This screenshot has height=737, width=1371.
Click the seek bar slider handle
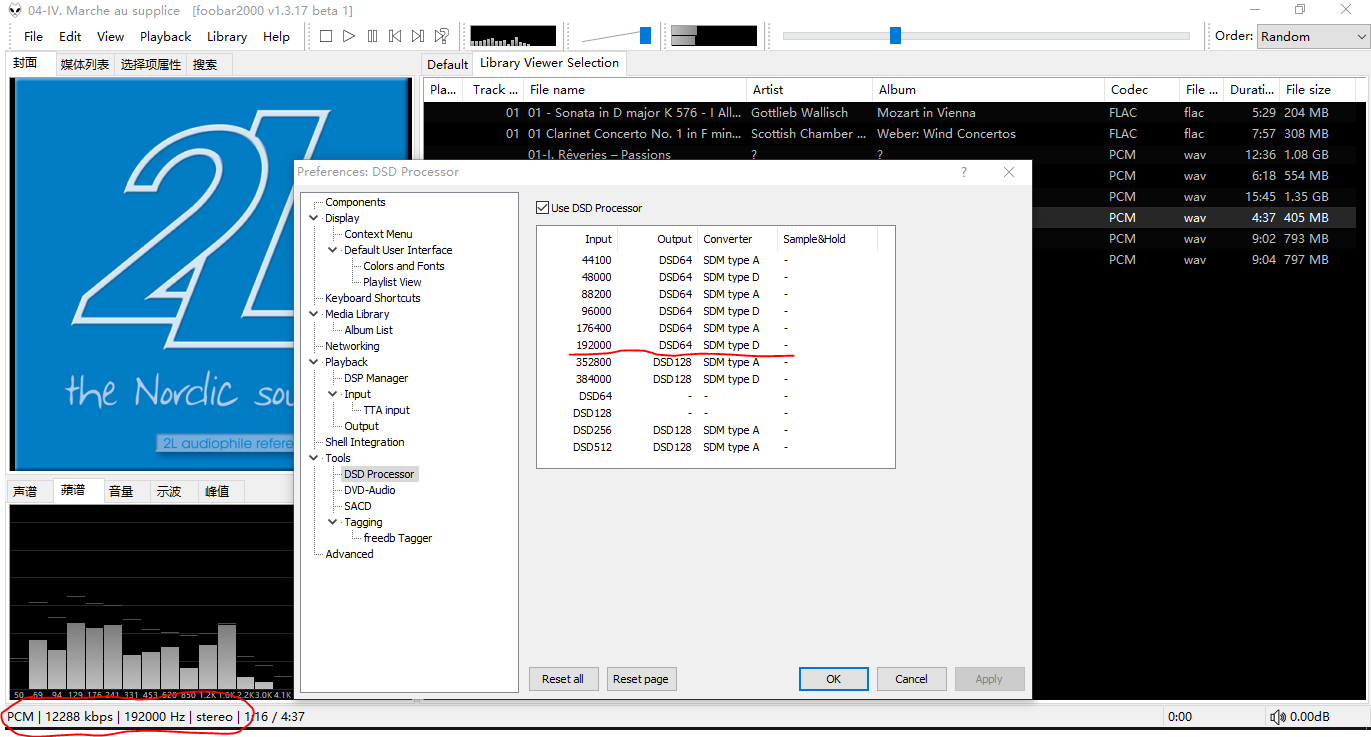pos(895,36)
